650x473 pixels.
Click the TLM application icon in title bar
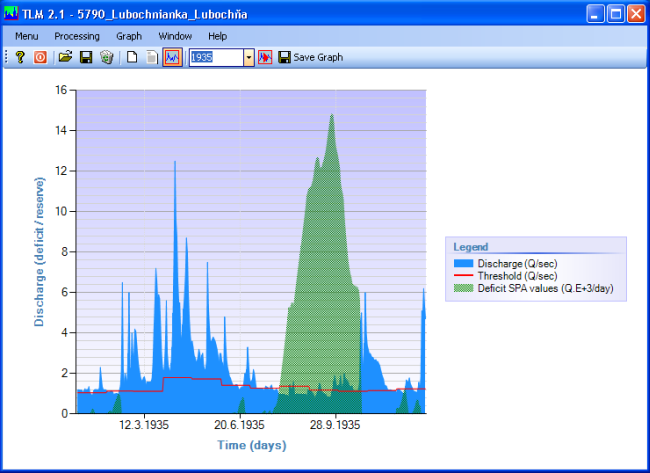click(x=11, y=14)
